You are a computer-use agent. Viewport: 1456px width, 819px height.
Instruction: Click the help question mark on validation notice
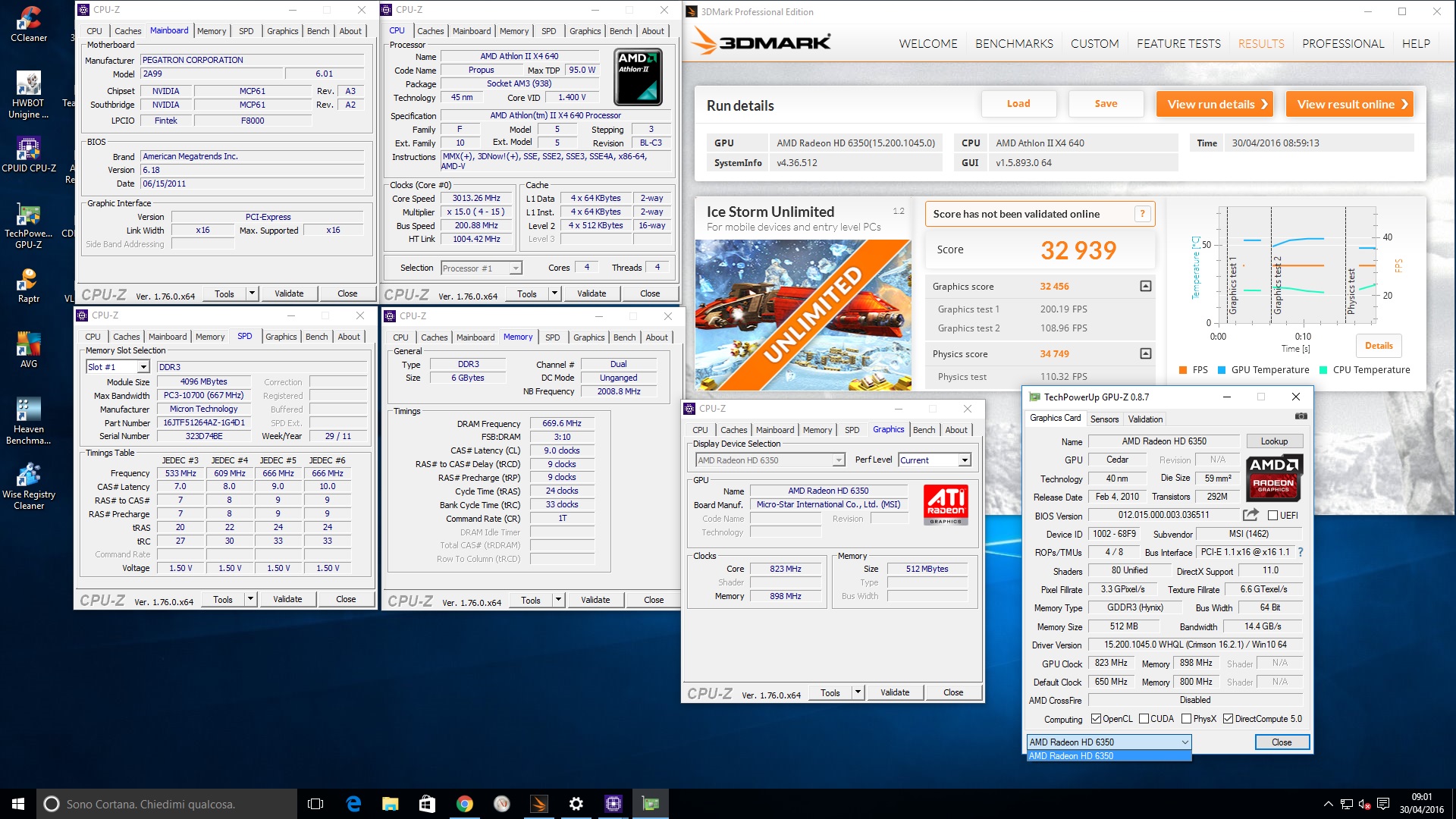1142,214
